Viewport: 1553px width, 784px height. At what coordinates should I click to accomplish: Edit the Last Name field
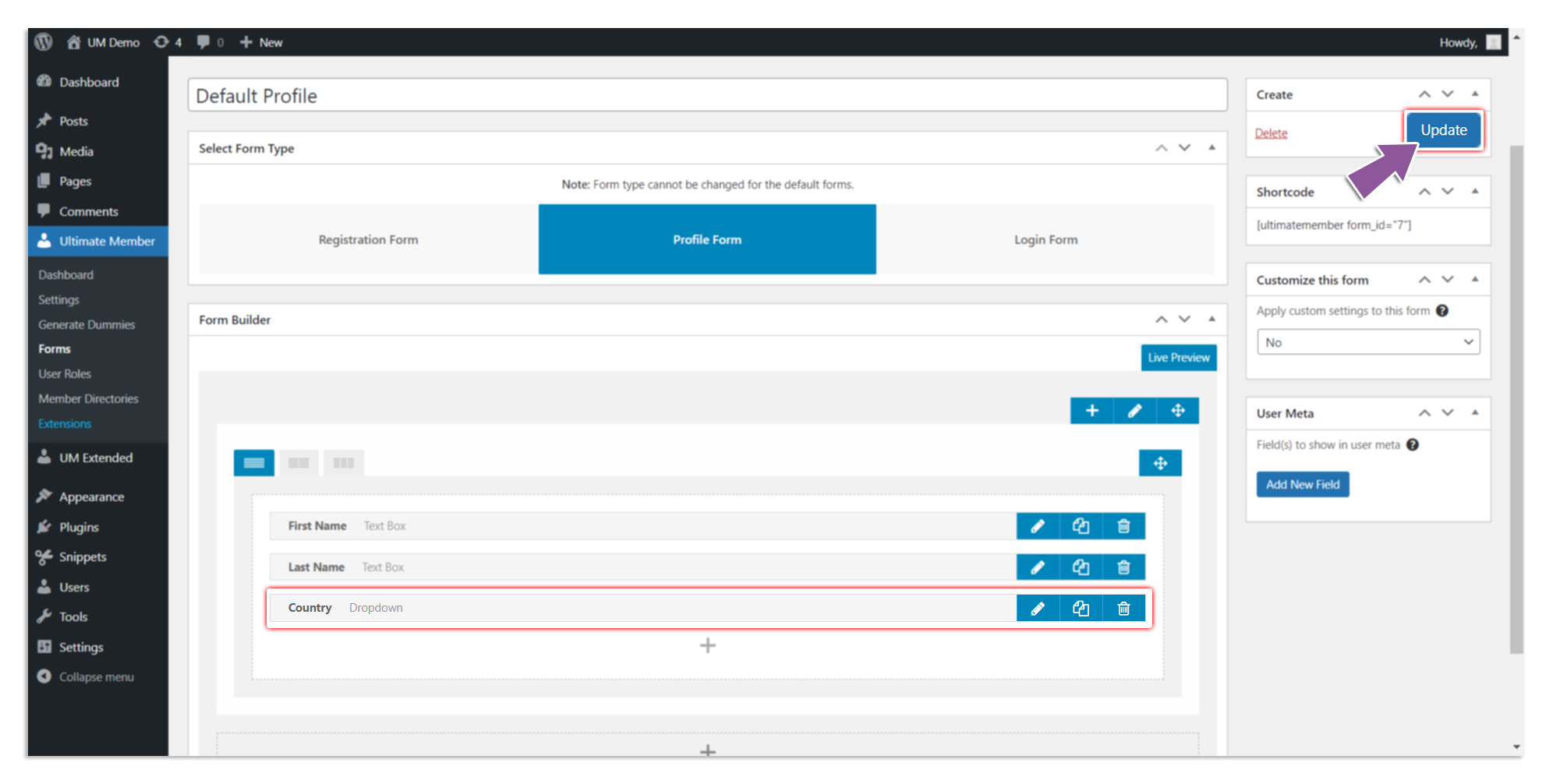[x=1038, y=567]
